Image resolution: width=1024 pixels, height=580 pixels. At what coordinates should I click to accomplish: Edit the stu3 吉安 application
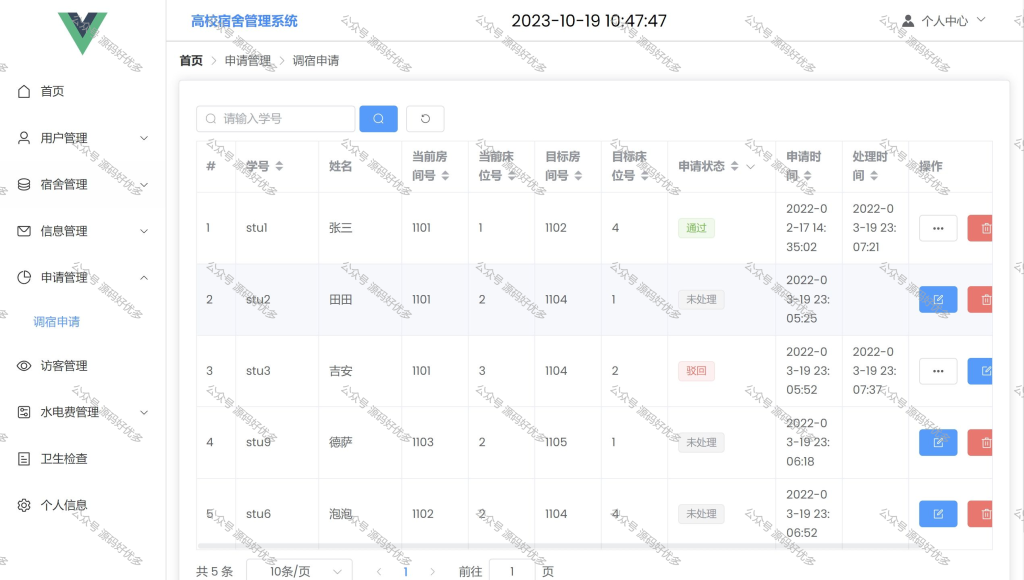pyautogui.click(x=980, y=371)
